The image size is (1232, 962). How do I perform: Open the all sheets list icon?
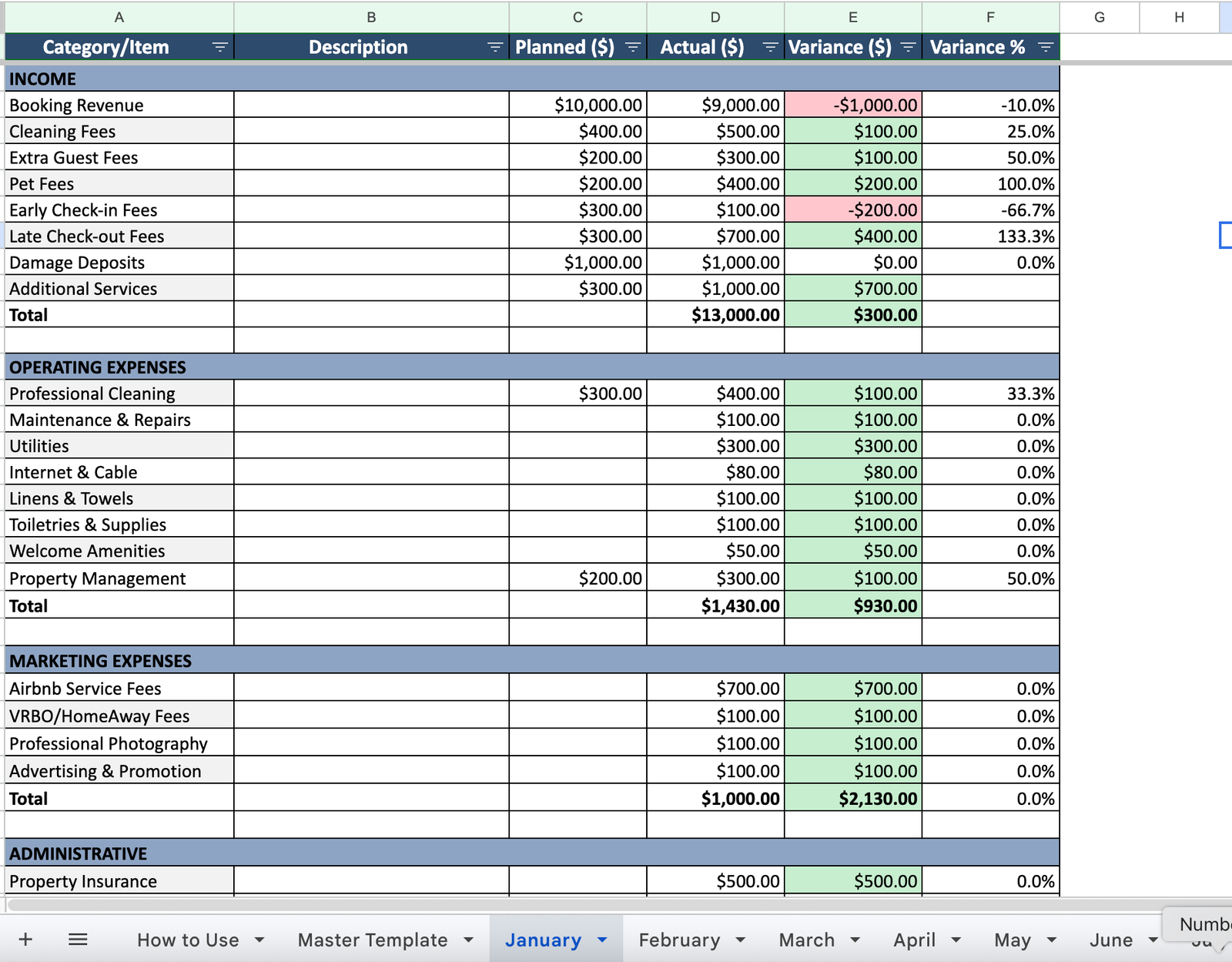[x=78, y=940]
